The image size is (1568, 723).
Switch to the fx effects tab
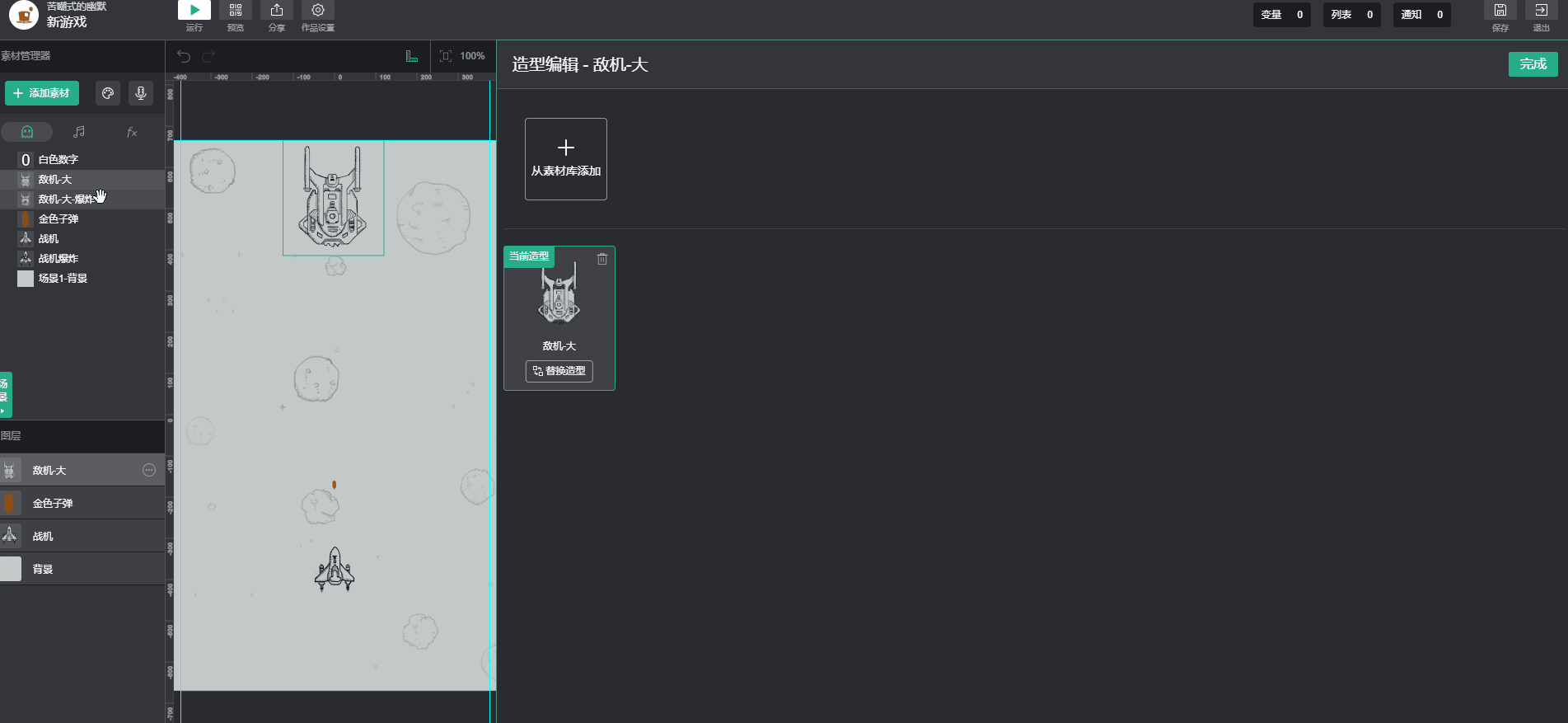[x=132, y=132]
